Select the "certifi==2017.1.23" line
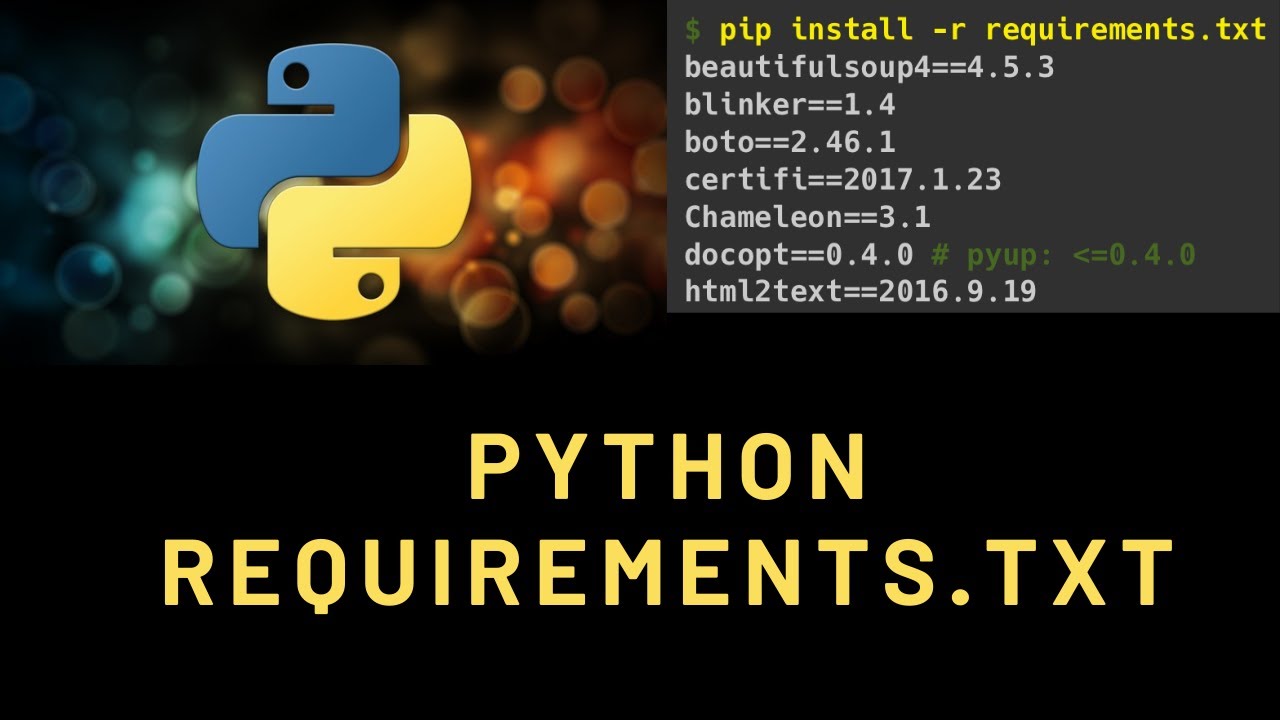Screen dimensions: 1280x720 [842, 180]
